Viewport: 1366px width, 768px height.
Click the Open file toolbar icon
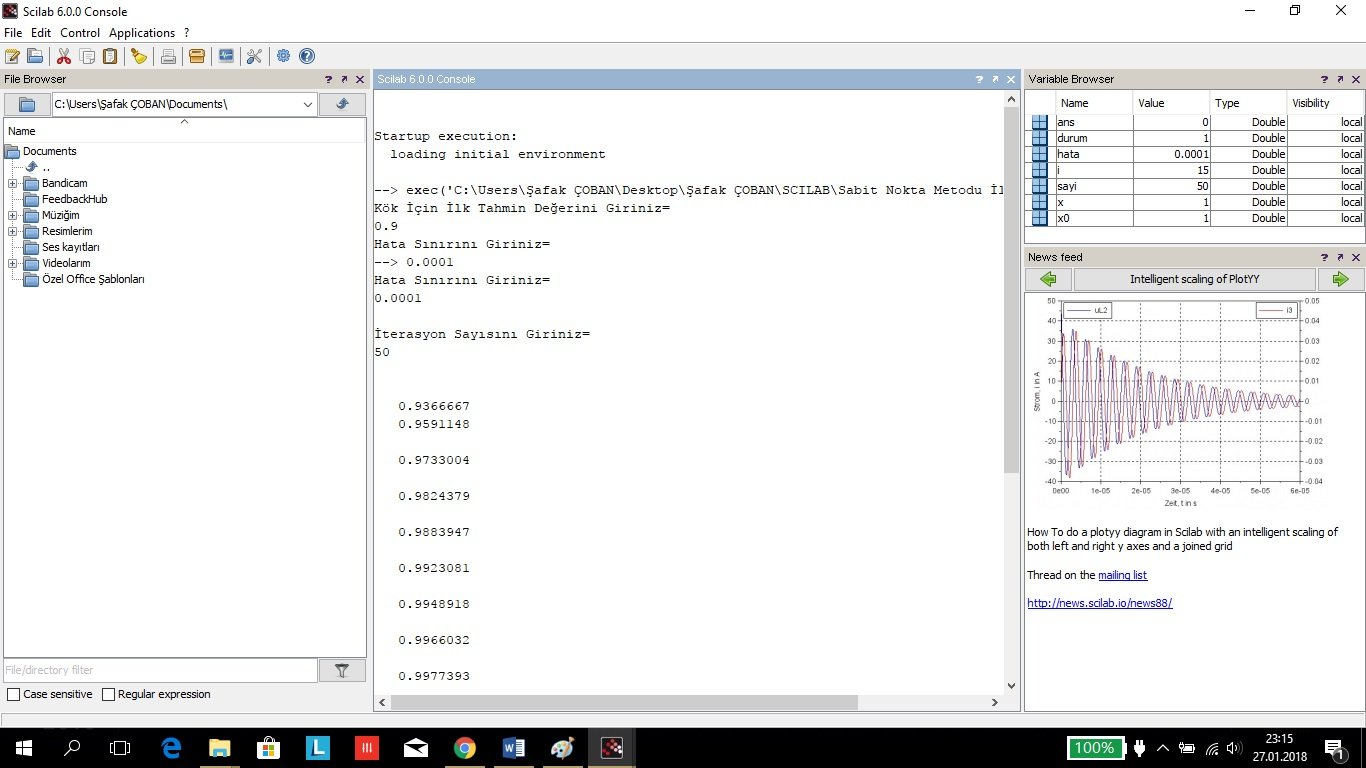click(35, 56)
